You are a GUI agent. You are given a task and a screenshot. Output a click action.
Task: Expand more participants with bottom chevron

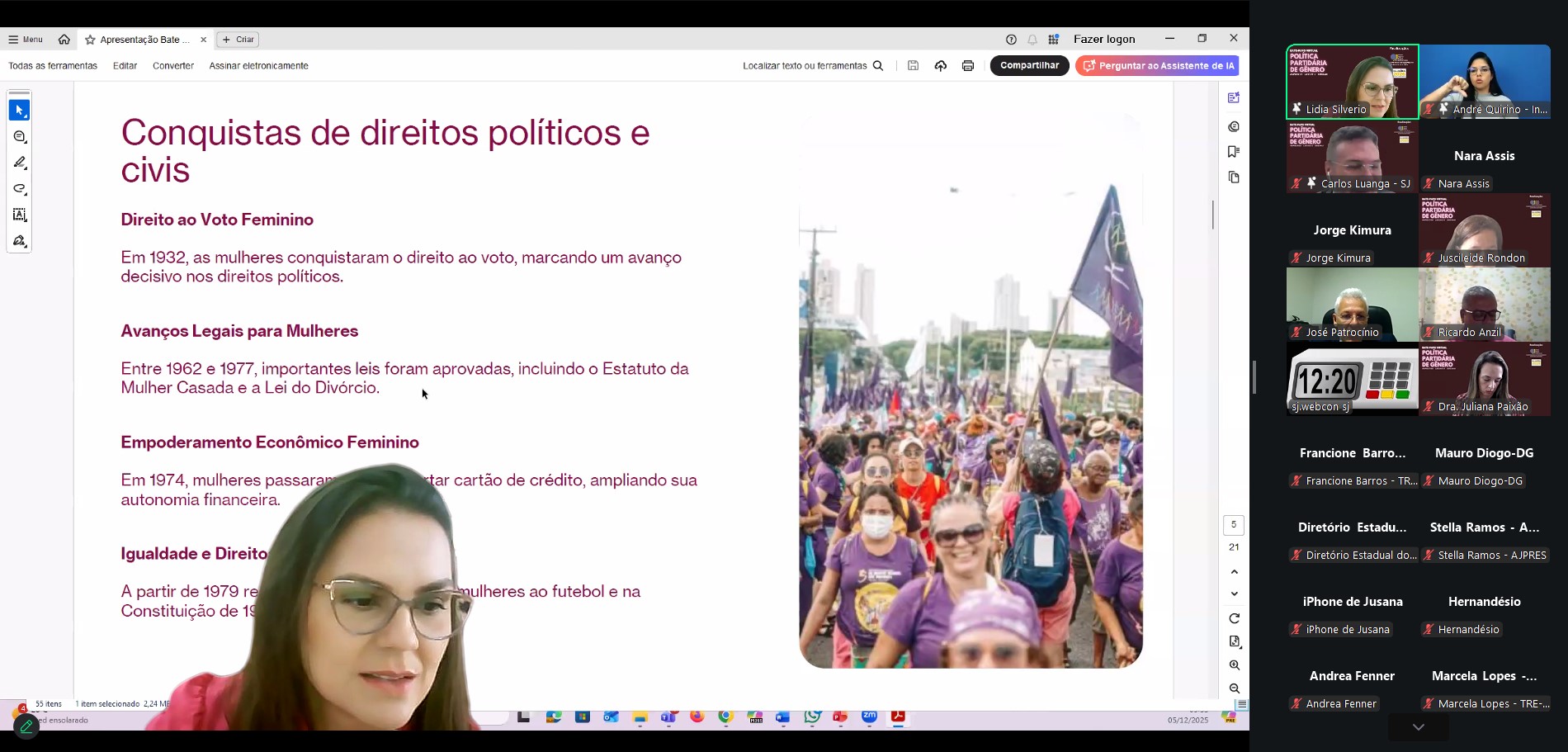pyautogui.click(x=1418, y=727)
